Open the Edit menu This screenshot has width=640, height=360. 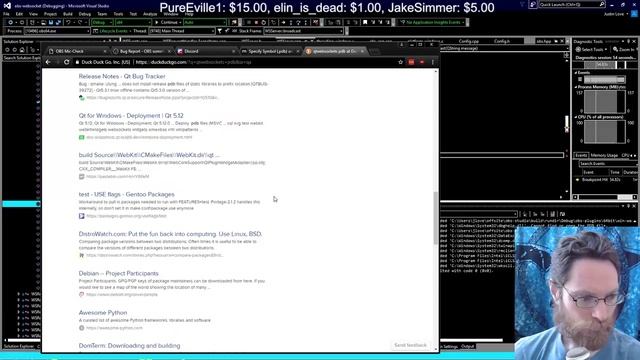(19, 14)
